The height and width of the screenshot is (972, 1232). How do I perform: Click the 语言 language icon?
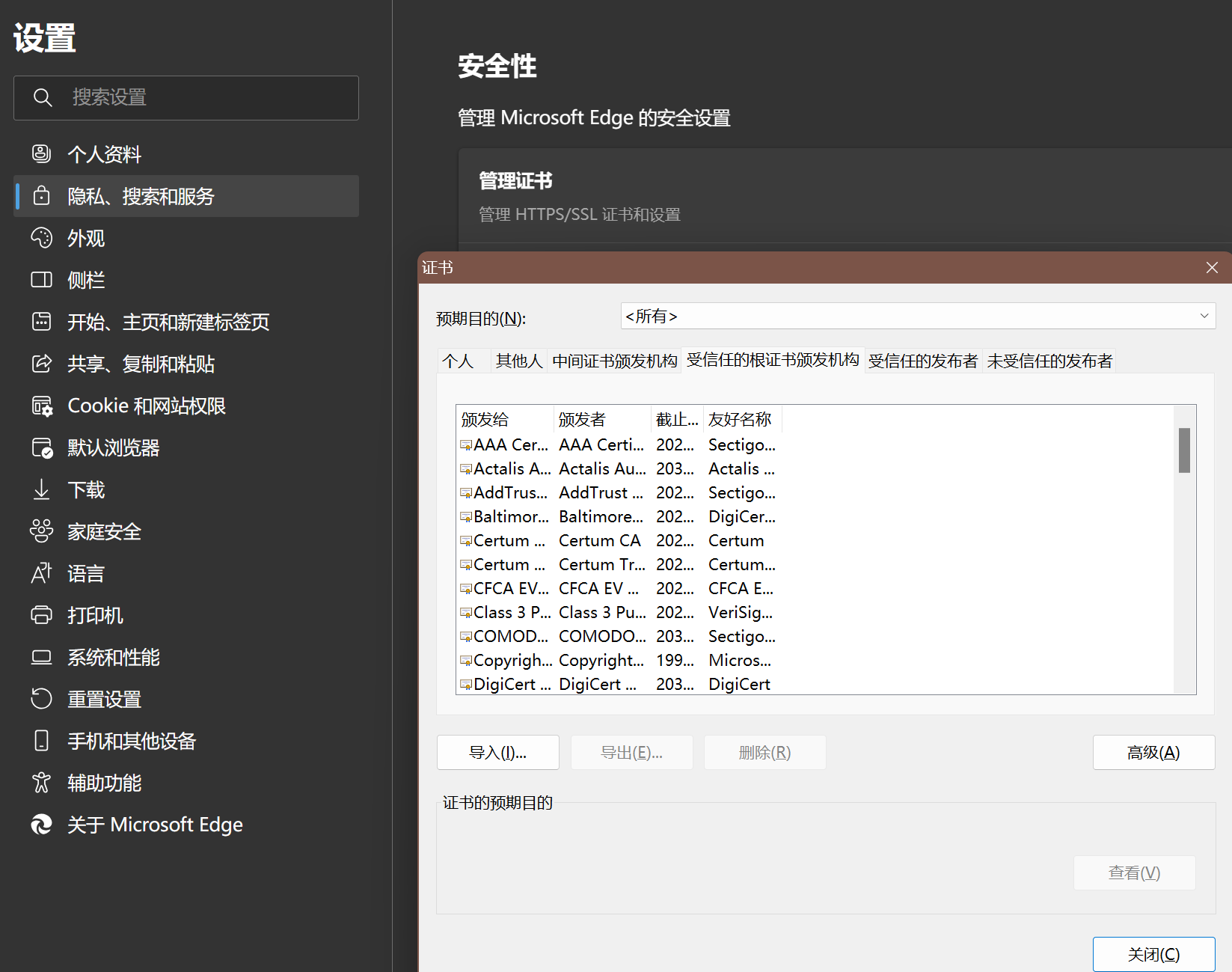pyautogui.click(x=41, y=573)
